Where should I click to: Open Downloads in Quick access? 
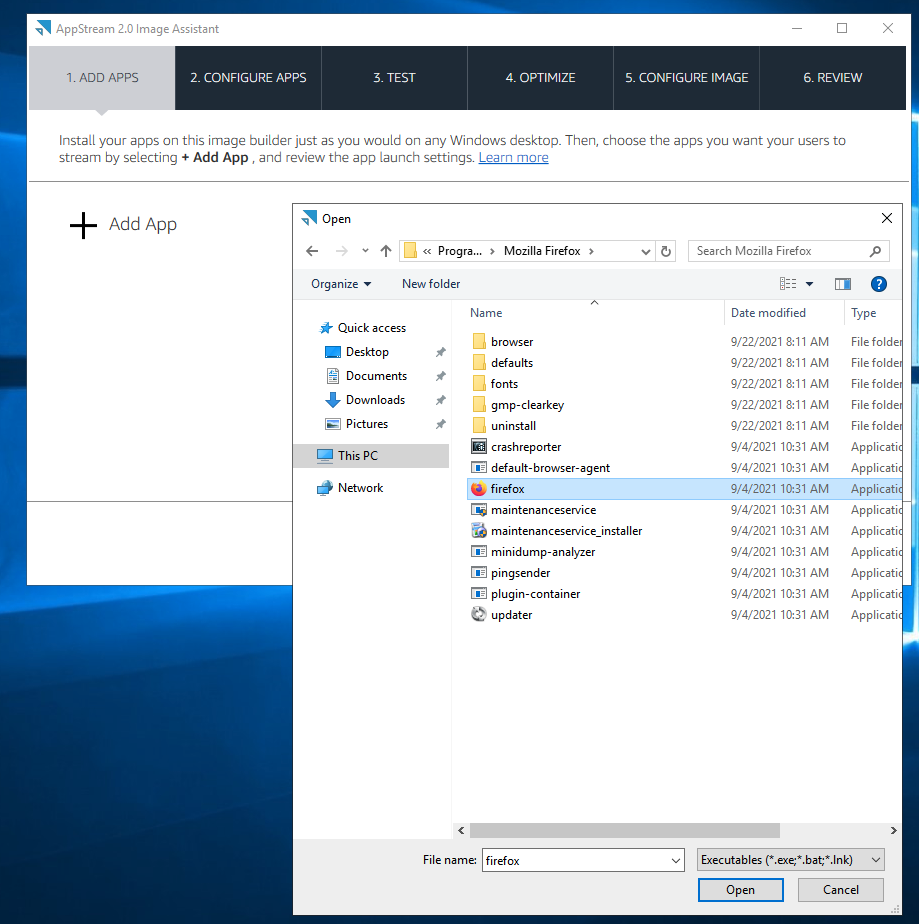click(x=375, y=400)
